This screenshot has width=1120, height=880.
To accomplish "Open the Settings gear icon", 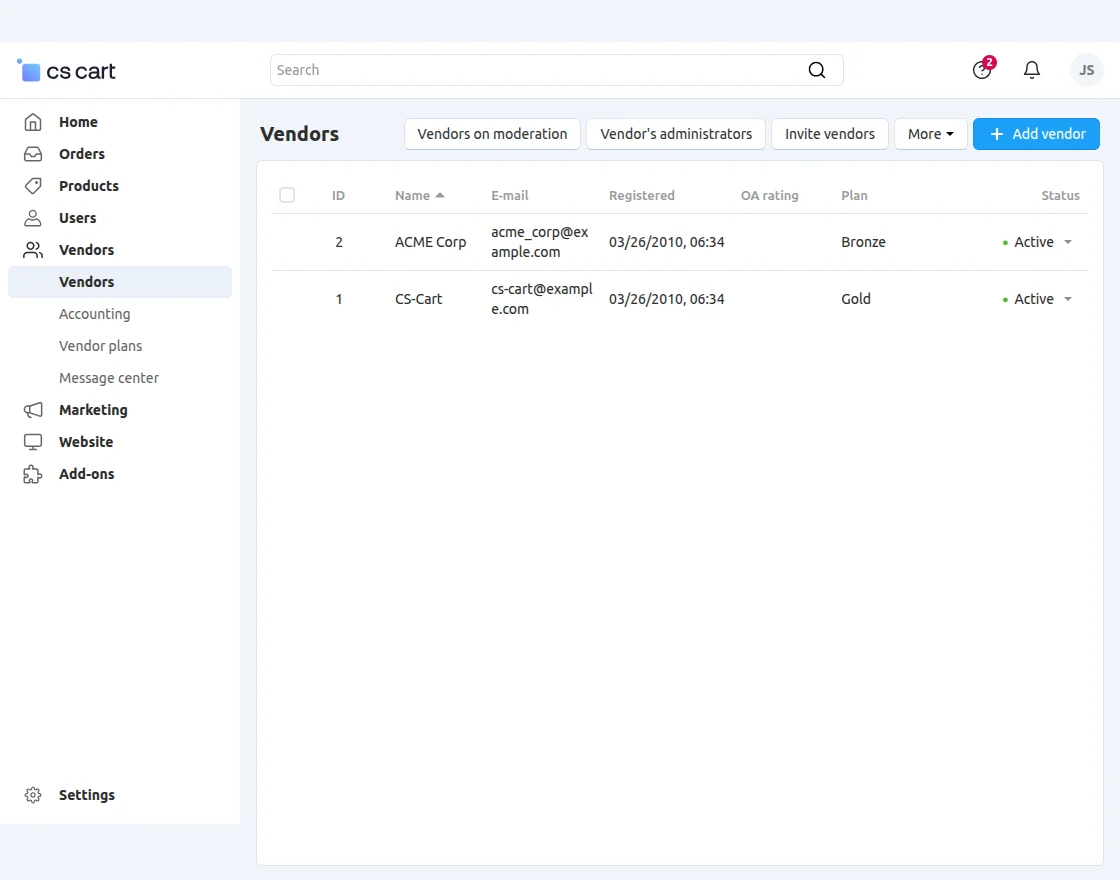I will tap(33, 795).
